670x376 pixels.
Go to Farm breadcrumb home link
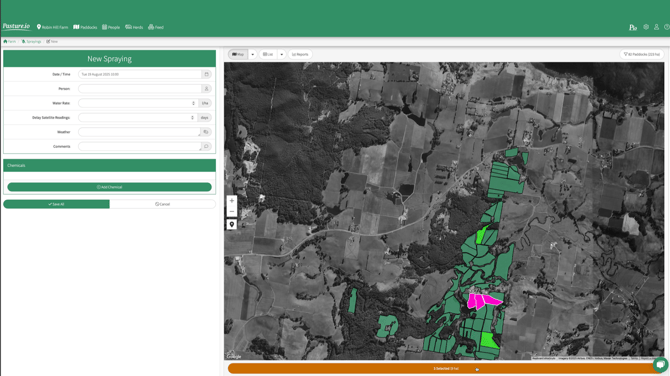(10, 41)
